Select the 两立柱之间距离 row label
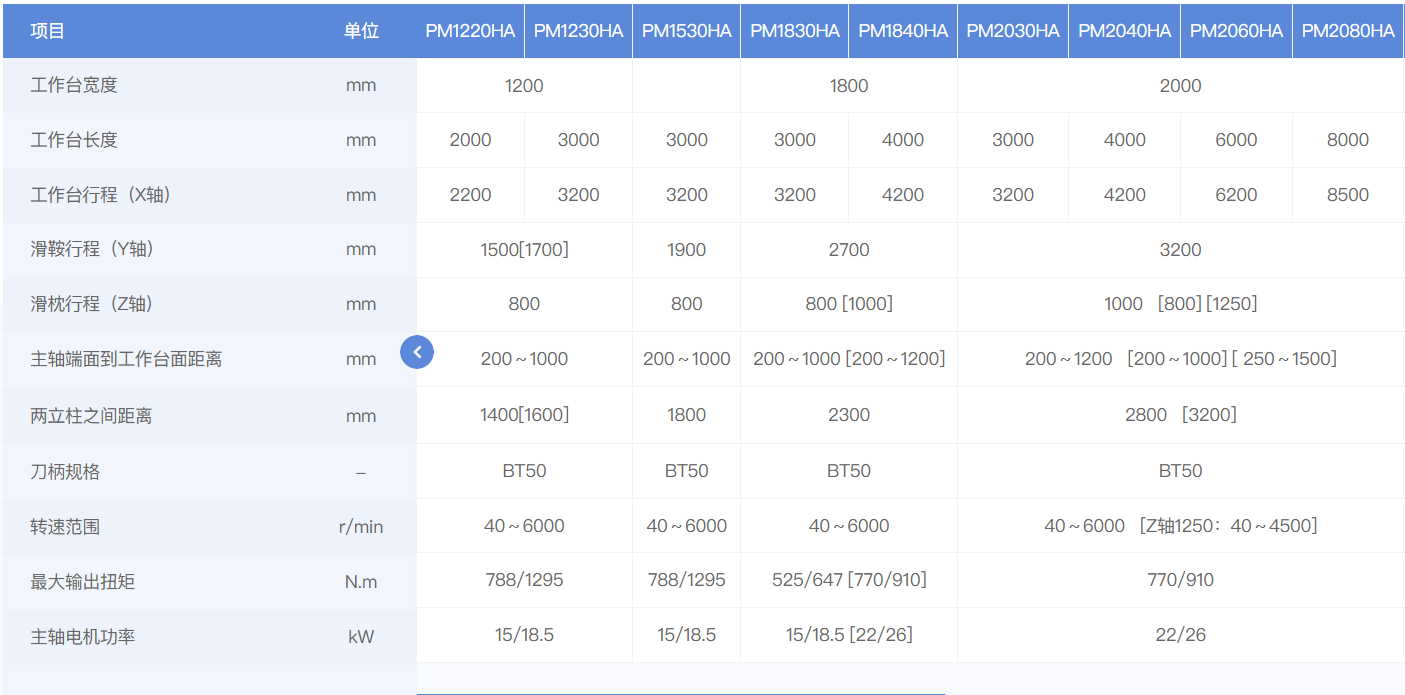 tap(91, 416)
